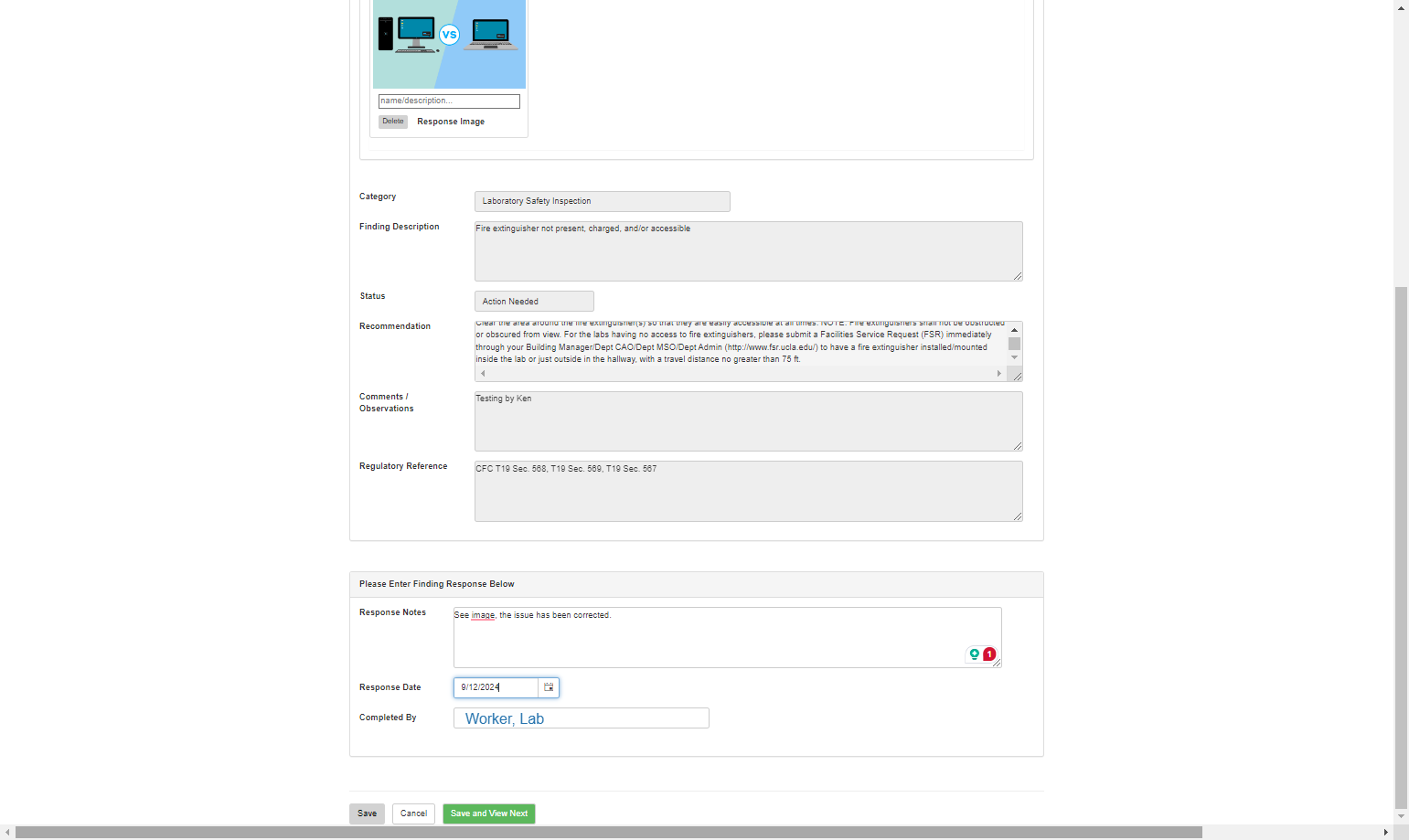
Task: Click the Regulatory Reference text area
Action: click(748, 492)
